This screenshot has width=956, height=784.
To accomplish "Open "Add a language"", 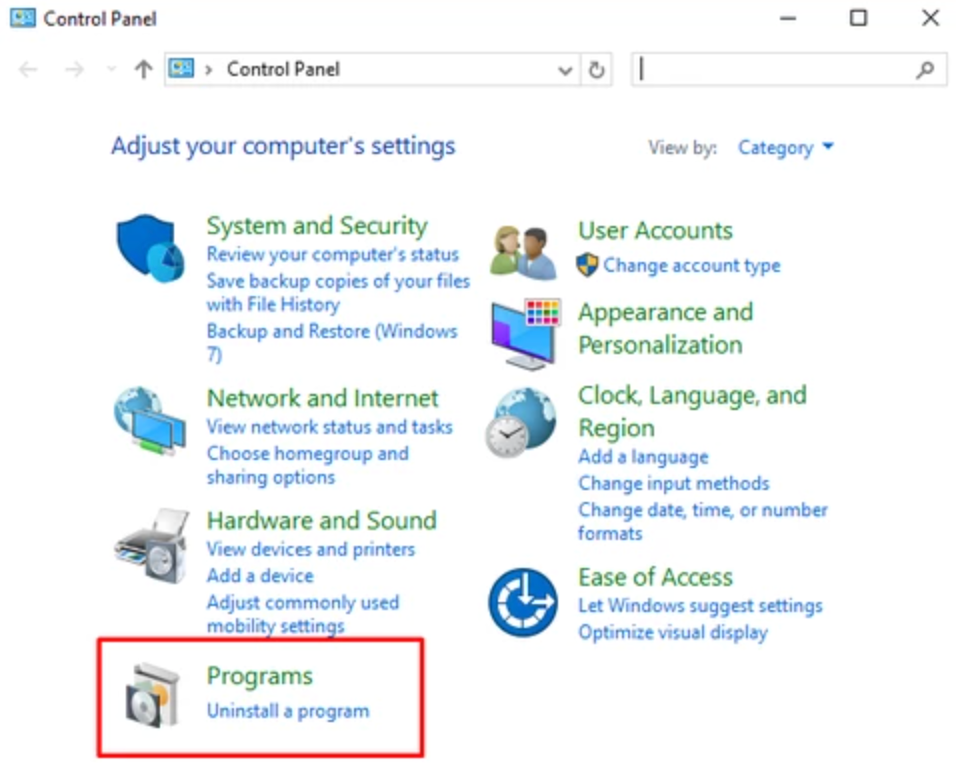I will 643,456.
